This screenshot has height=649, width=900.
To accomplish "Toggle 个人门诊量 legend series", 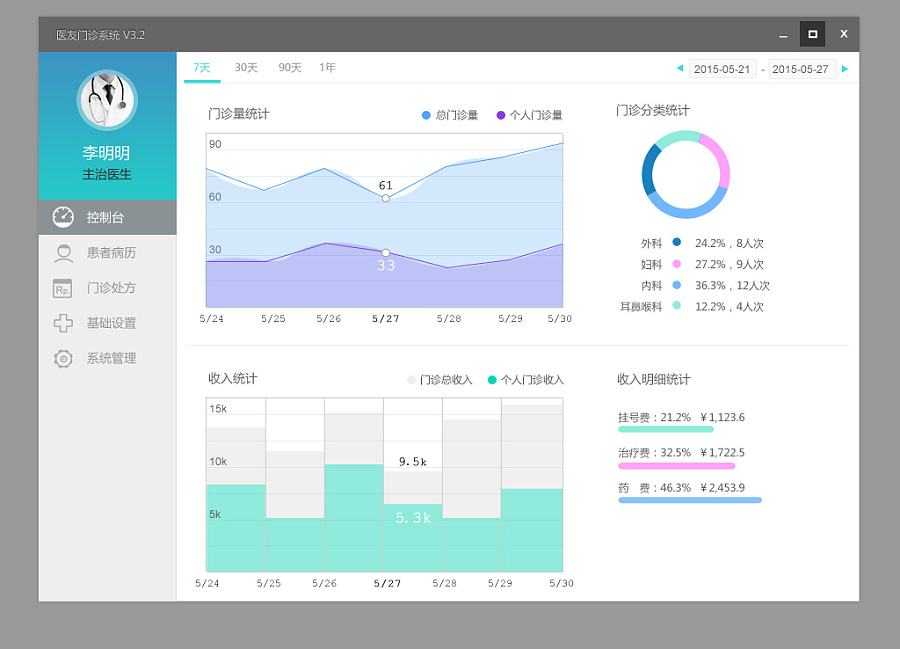I will (x=529, y=115).
